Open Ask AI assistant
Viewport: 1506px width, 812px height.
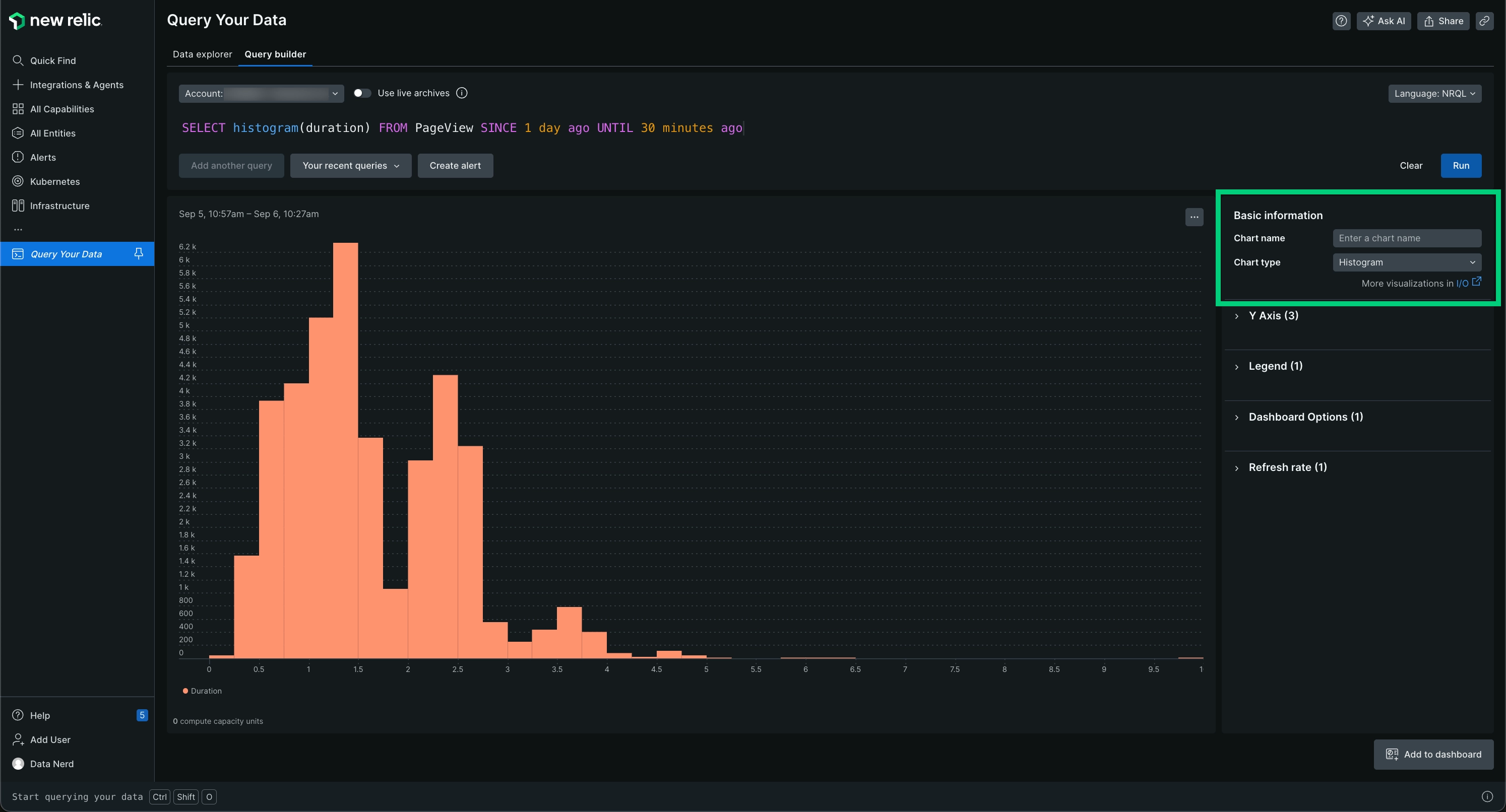point(1384,21)
